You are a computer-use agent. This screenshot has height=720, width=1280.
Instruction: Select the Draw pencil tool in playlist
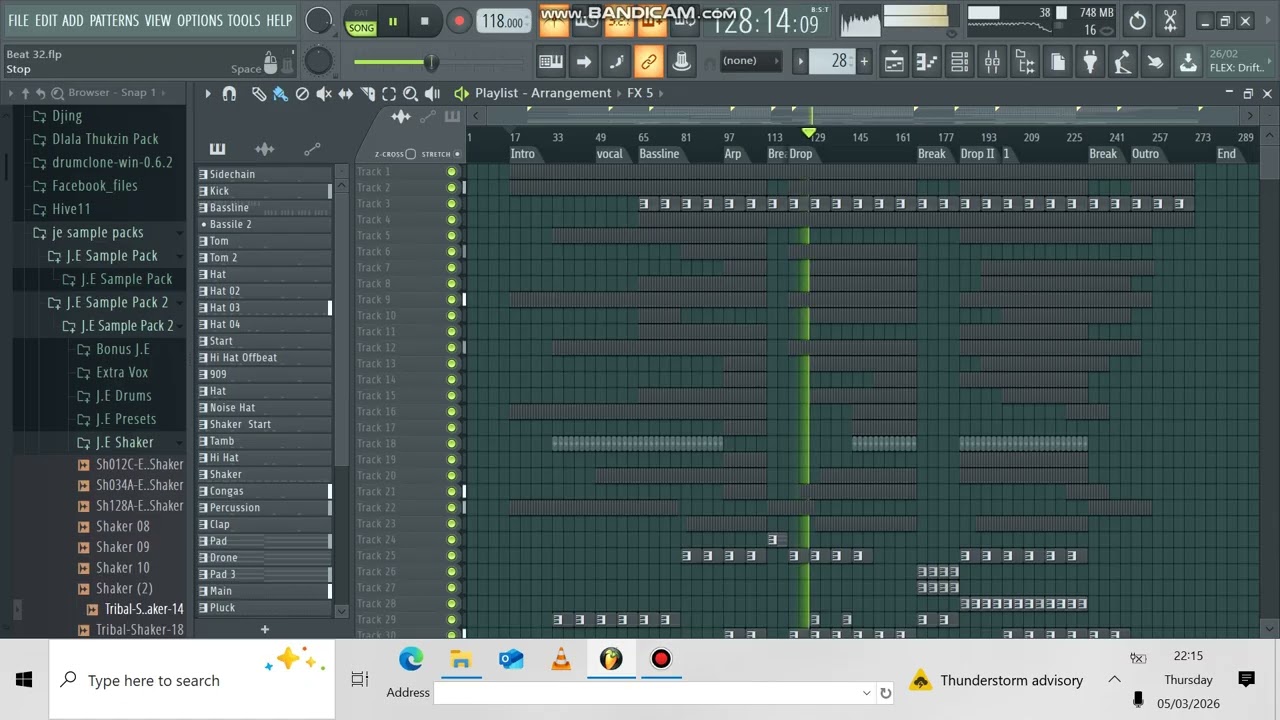tap(258, 93)
